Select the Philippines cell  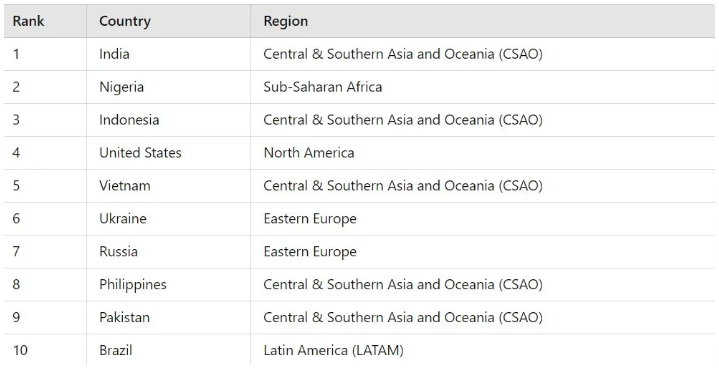click(x=168, y=285)
